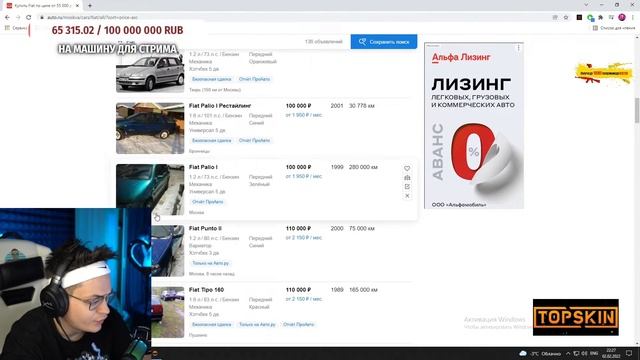Screen dimensions: 640x360
Task: Show hidden system tray icons chevron
Action: (x=568, y=353)
